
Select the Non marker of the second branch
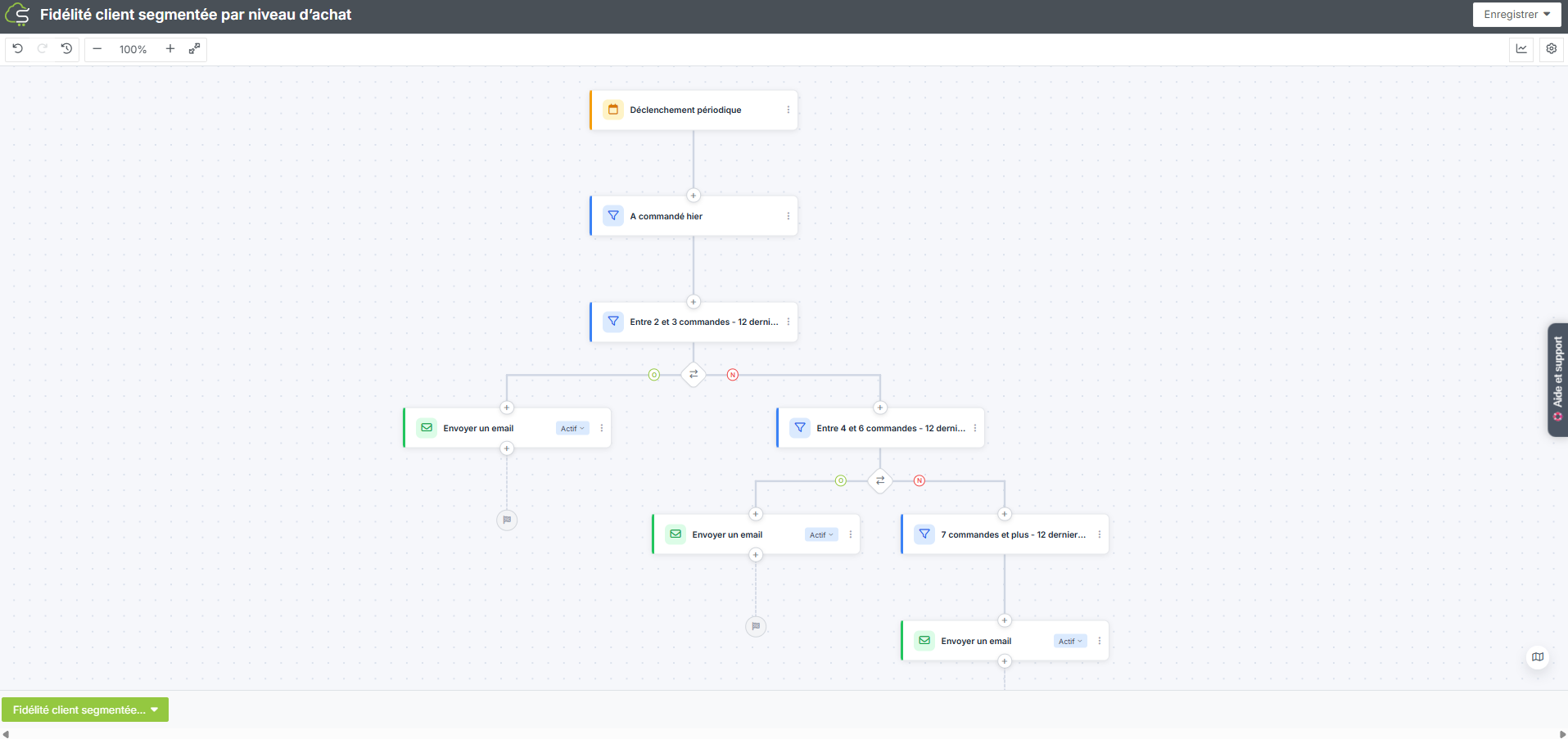pyautogui.click(x=920, y=480)
